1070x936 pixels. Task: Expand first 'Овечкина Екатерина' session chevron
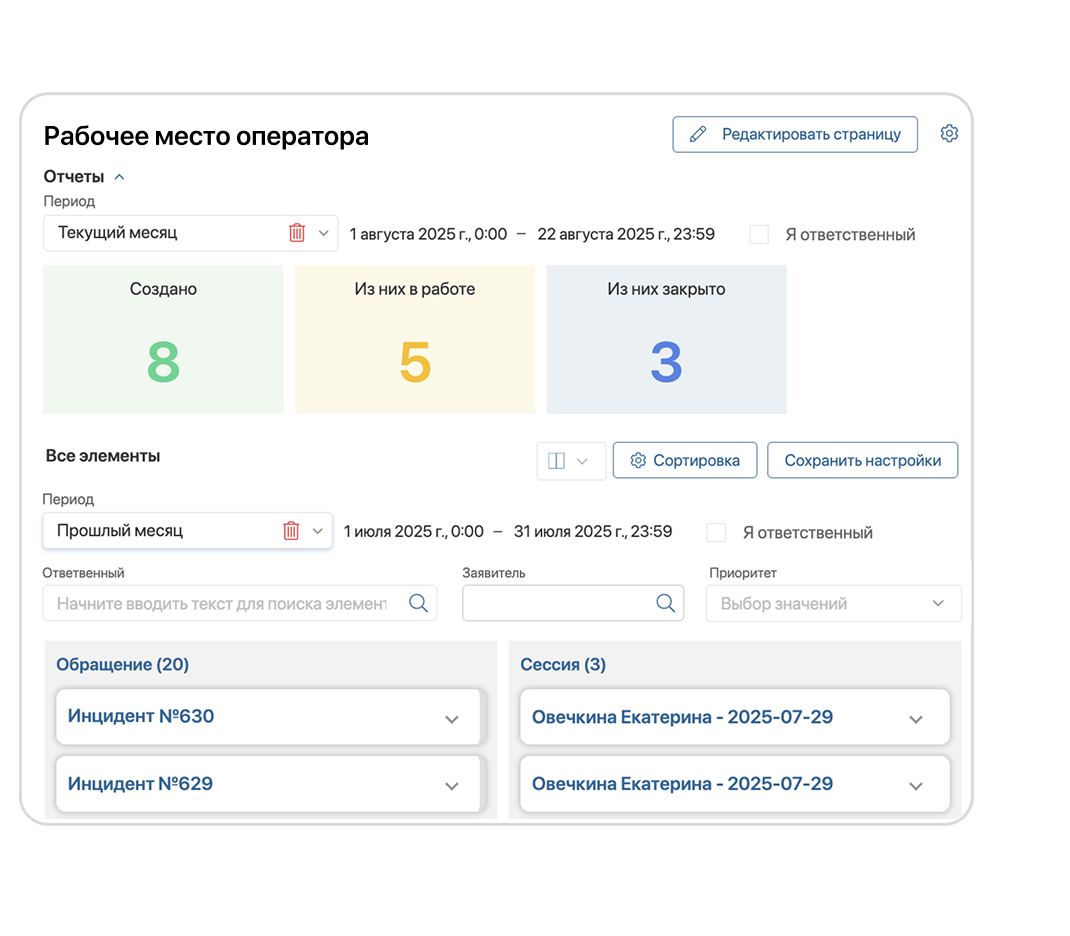click(x=916, y=719)
